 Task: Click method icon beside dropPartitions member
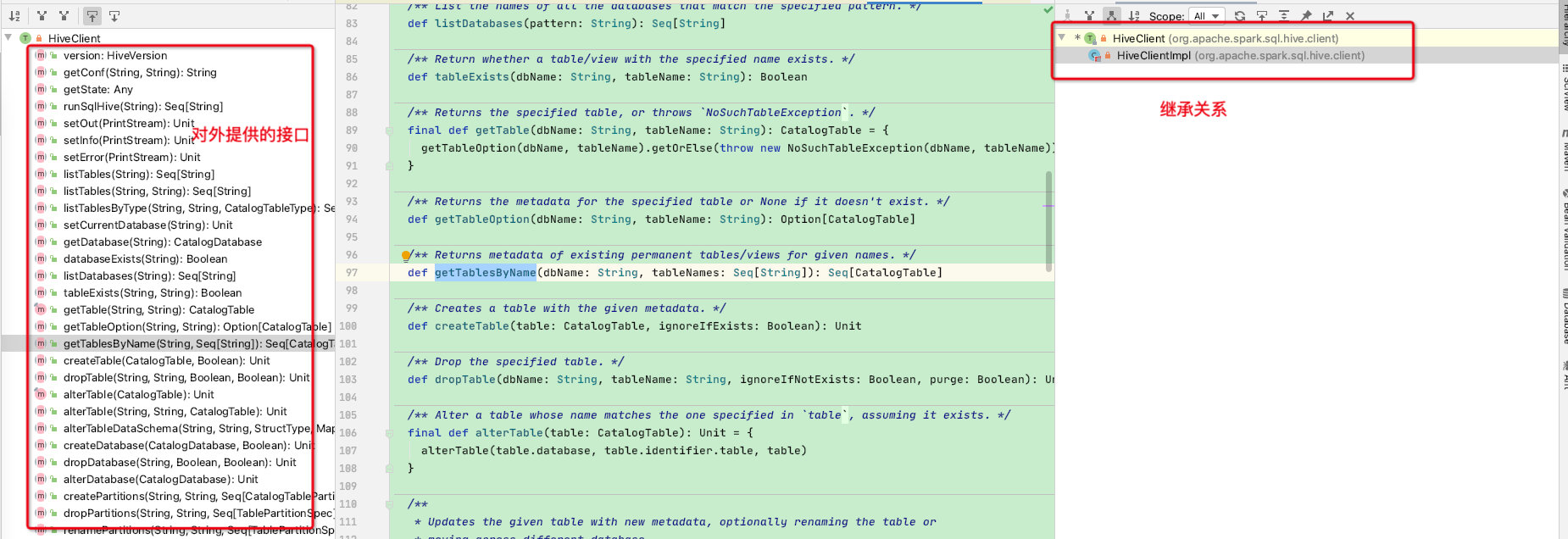click(x=40, y=513)
